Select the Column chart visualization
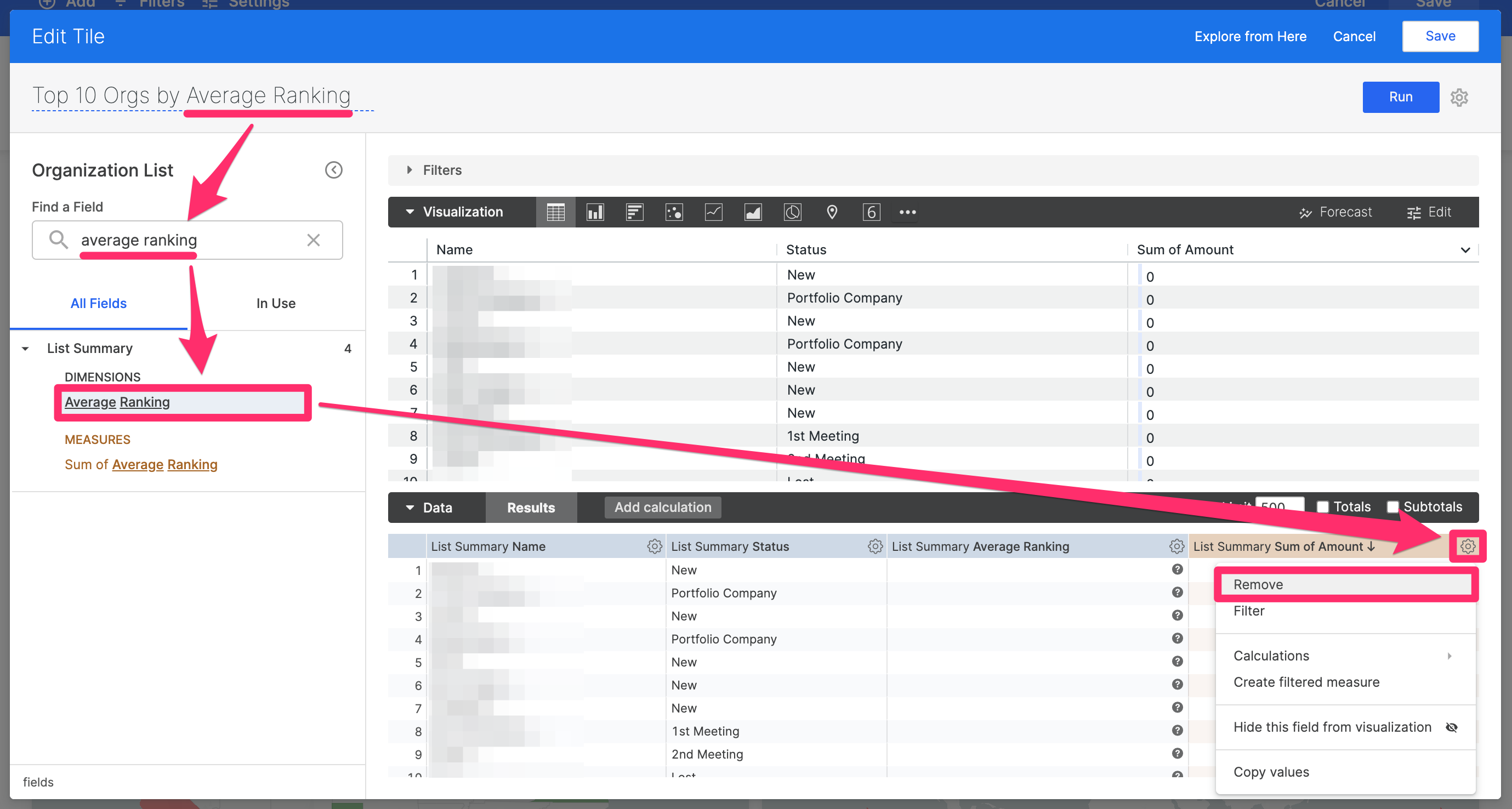Image resolution: width=1512 pixels, height=809 pixels. (x=595, y=212)
